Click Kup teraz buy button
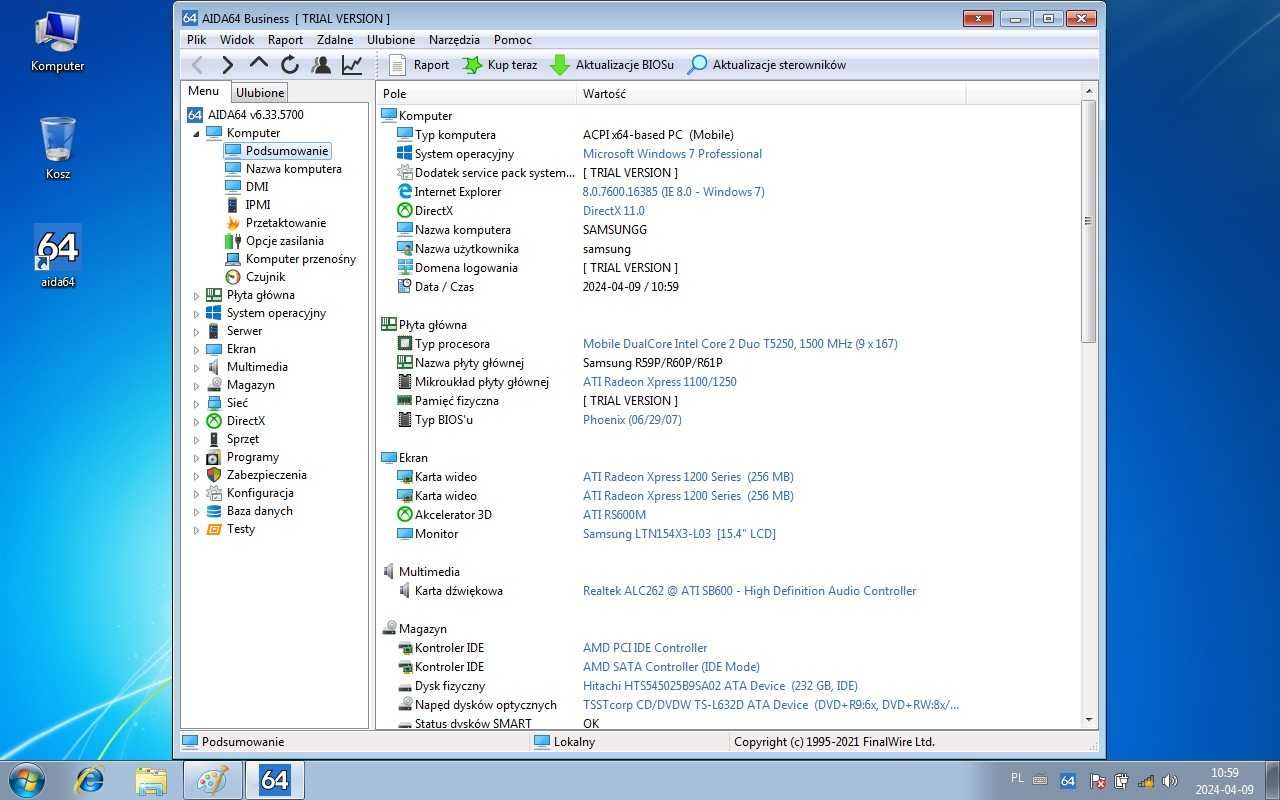 pos(500,65)
